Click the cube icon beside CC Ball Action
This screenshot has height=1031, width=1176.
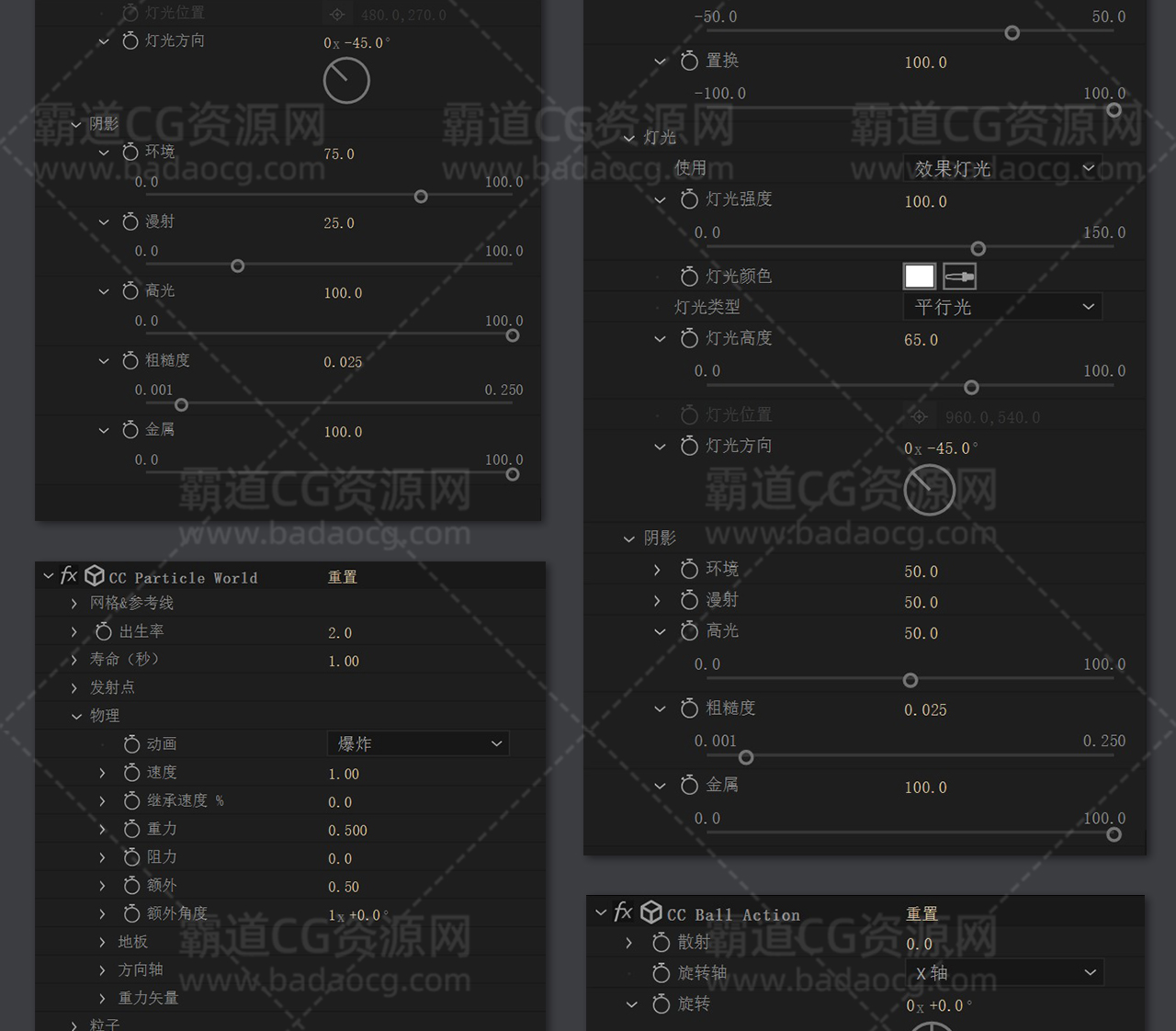point(651,912)
